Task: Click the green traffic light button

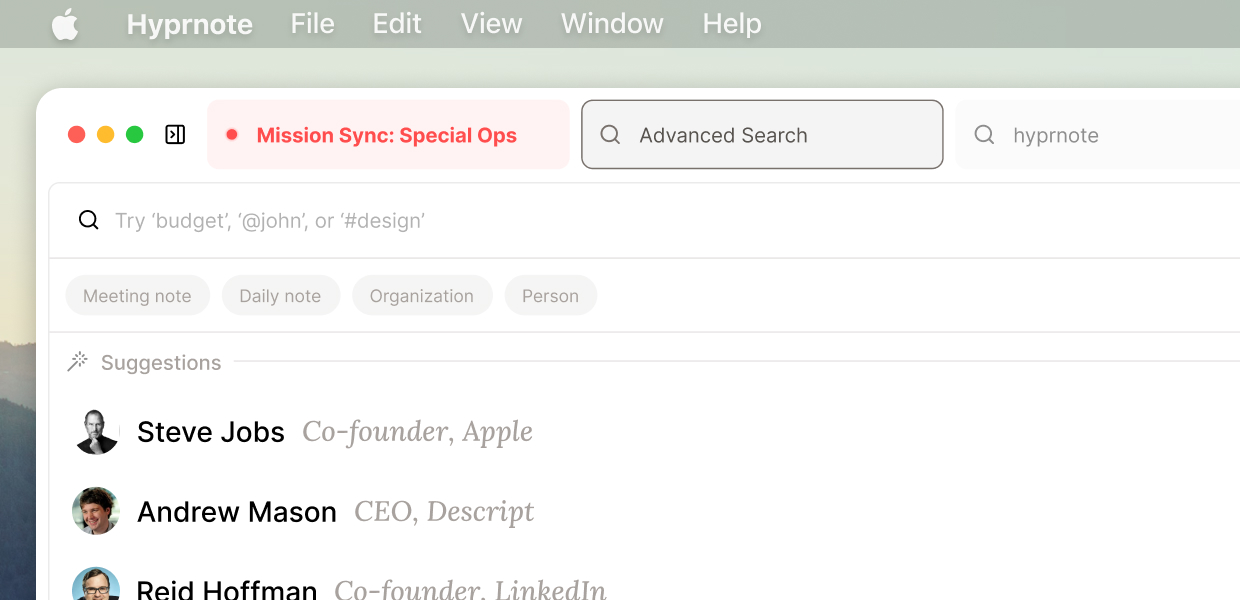Action: (135, 133)
